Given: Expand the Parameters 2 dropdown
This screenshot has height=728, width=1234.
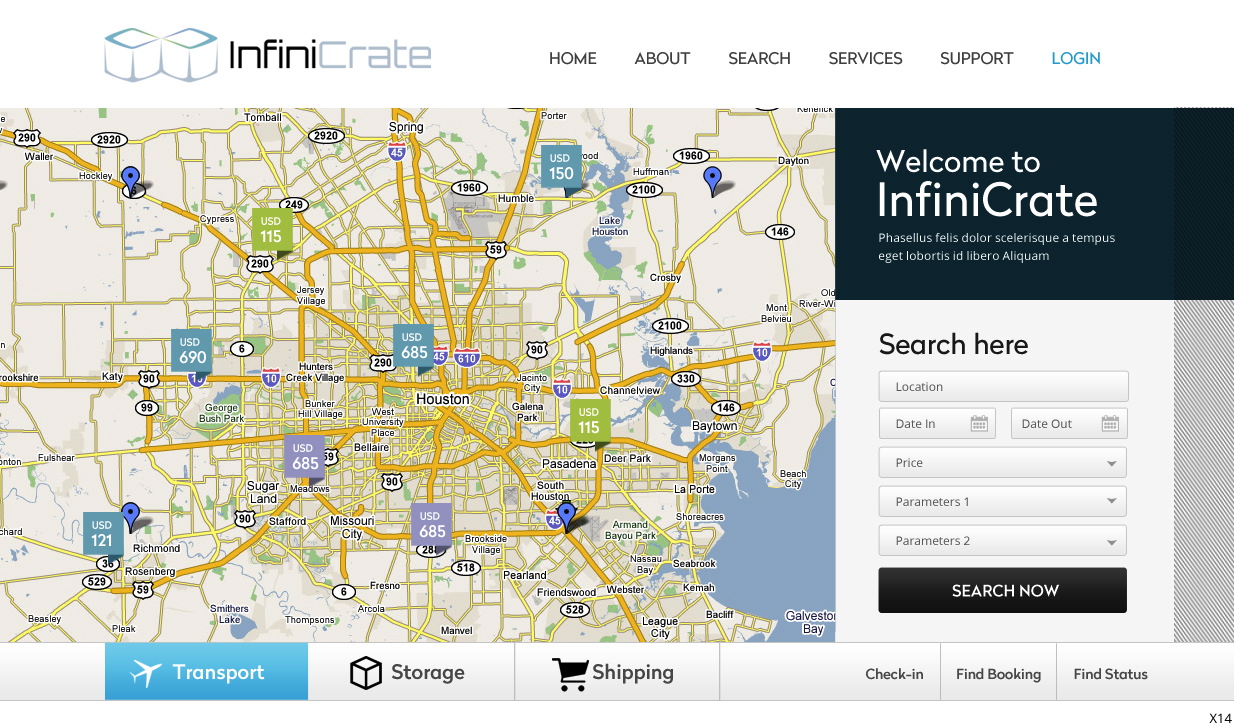Looking at the screenshot, I should 1003,541.
